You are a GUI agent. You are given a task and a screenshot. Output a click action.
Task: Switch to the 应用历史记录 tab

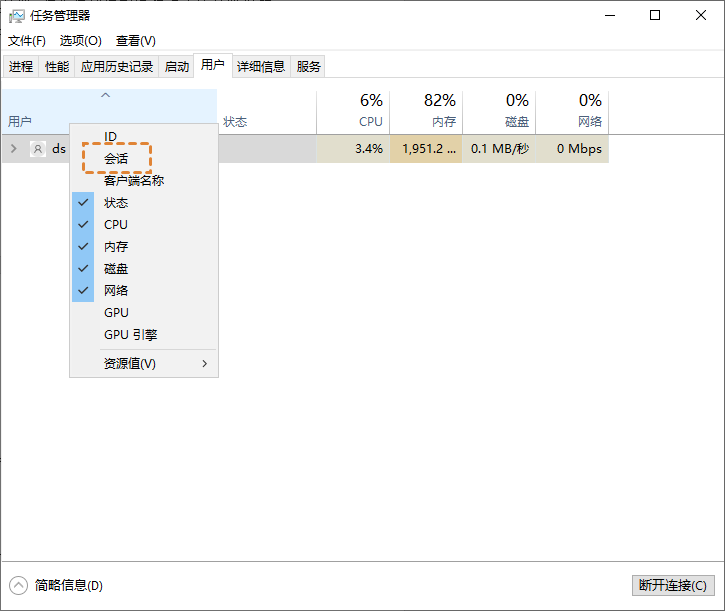click(x=117, y=67)
